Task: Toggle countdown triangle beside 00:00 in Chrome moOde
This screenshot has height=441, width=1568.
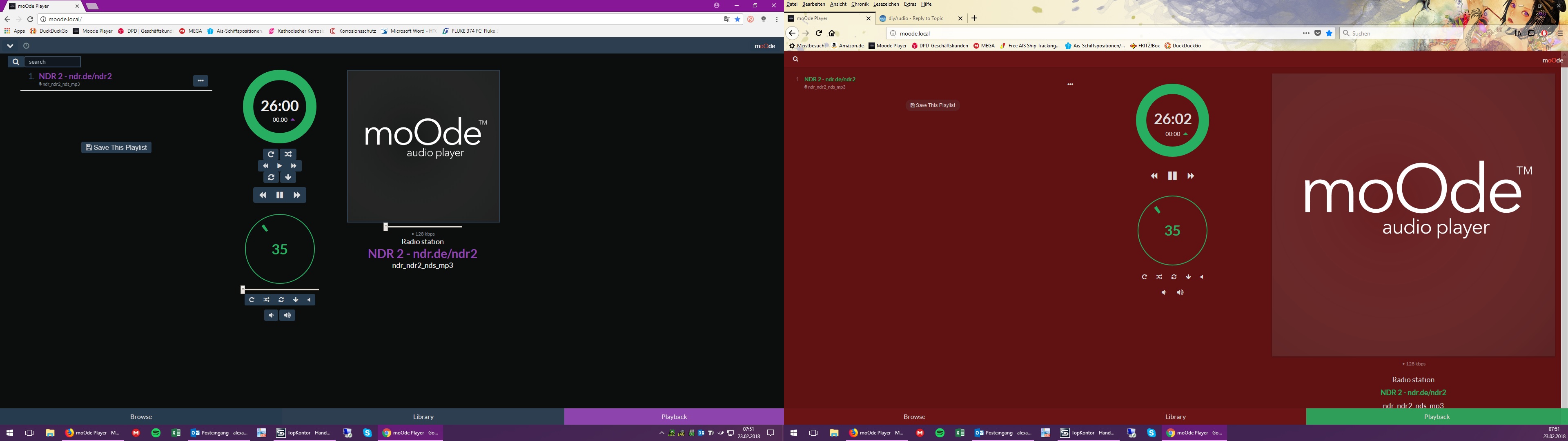Action: pyautogui.click(x=293, y=120)
